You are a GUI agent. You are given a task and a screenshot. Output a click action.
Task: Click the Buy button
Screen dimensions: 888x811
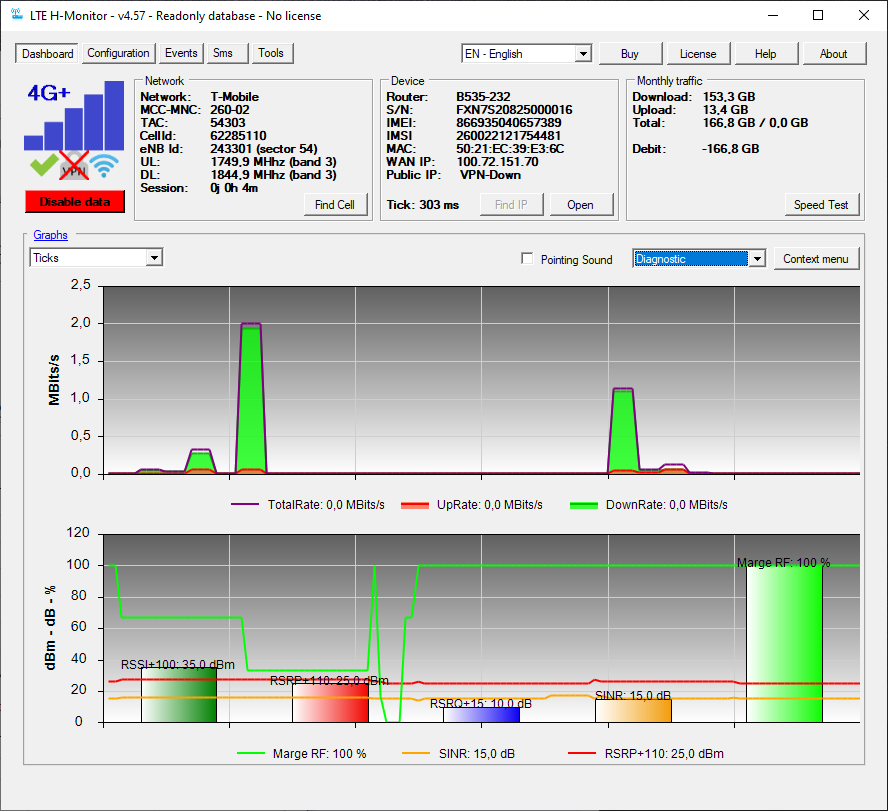coord(630,54)
